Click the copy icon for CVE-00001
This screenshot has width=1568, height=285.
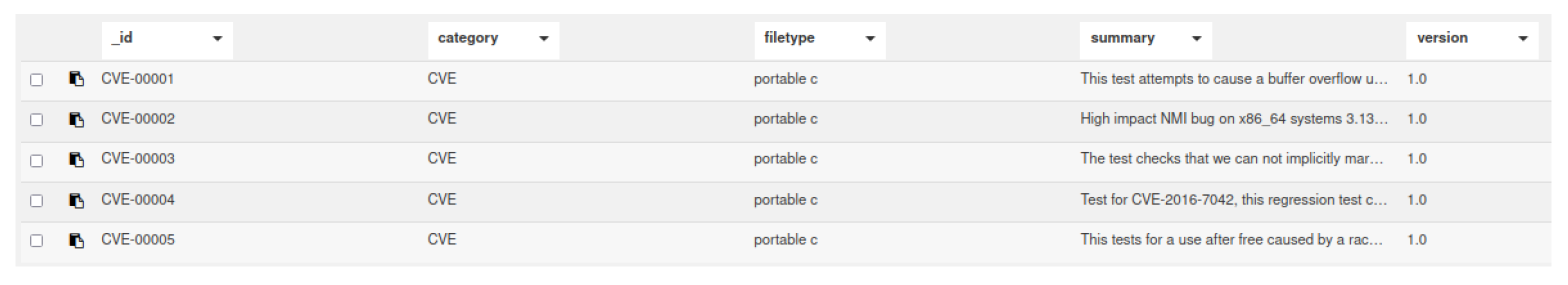point(76,79)
